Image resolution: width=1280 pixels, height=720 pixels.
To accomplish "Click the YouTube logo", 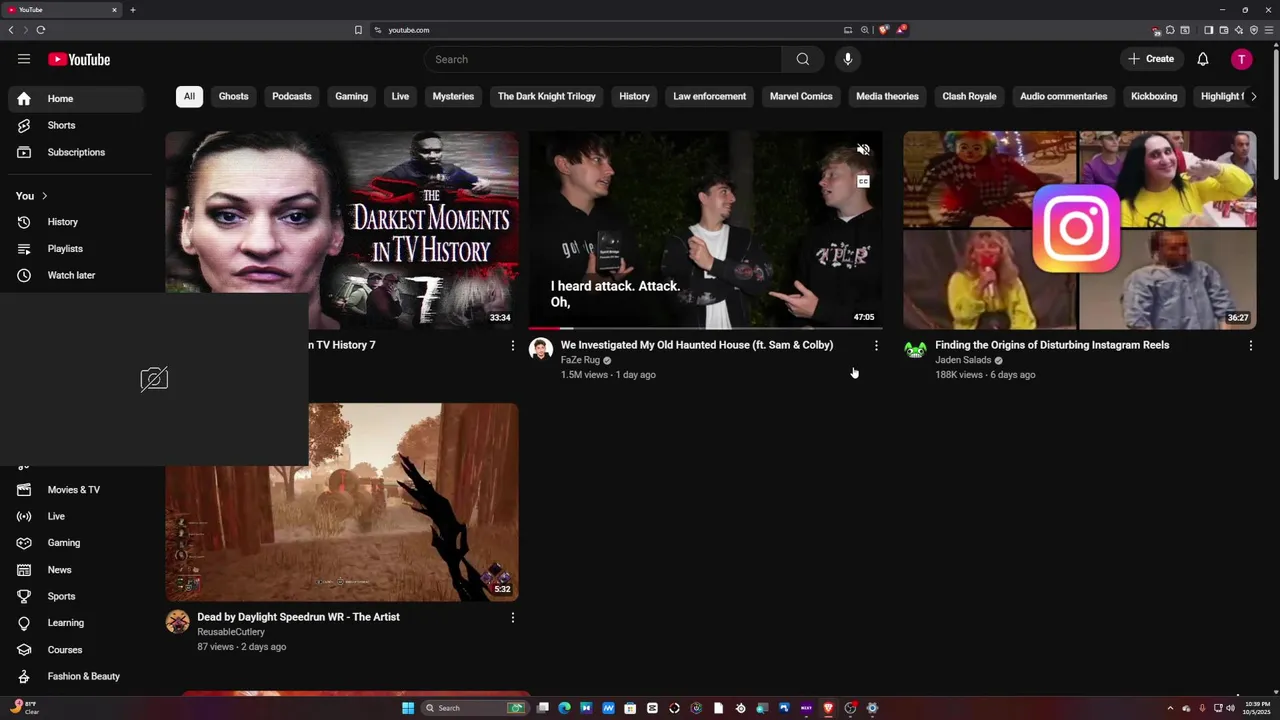I will 79,59.
